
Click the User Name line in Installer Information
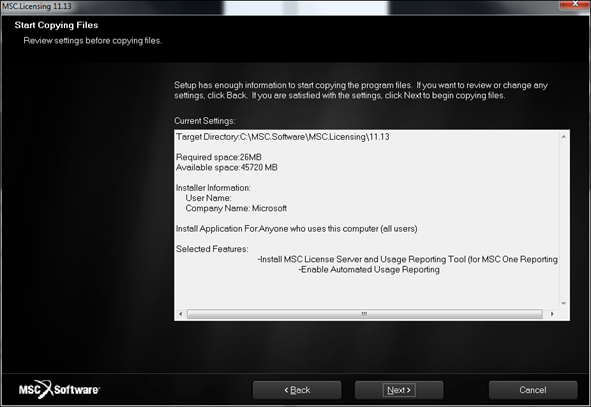coord(208,198)
